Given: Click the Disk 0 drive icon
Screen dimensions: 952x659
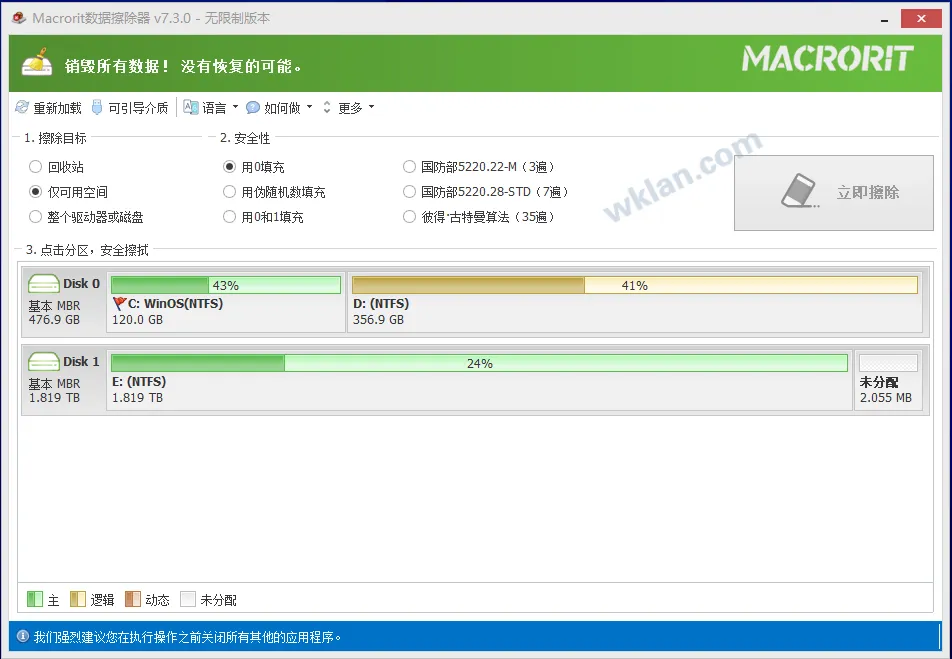Looking at the screenshot, I should pyautogui.click(x=44, y=284).
